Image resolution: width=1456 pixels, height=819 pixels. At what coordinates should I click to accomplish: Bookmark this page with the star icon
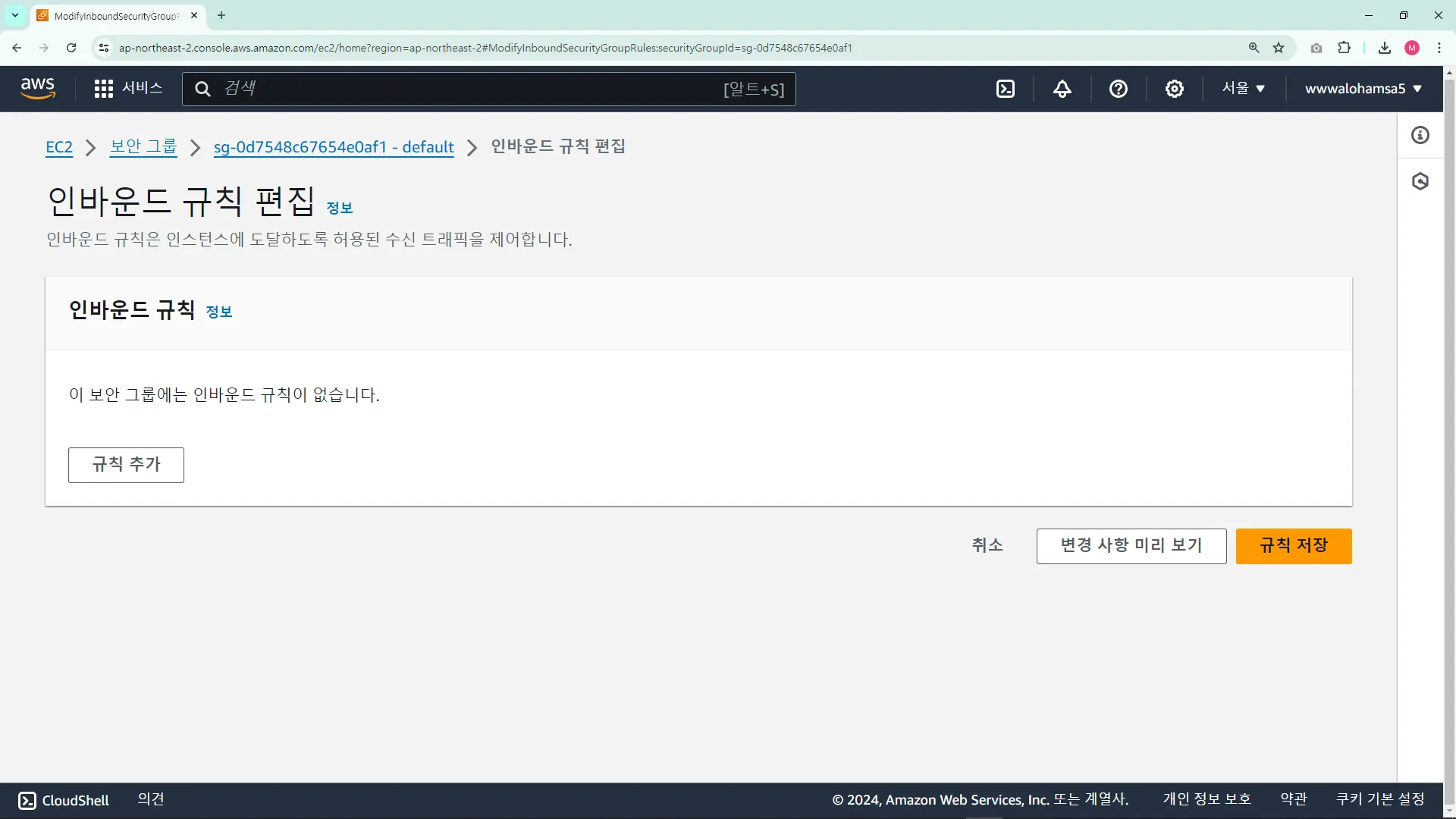pos(1279,48)
